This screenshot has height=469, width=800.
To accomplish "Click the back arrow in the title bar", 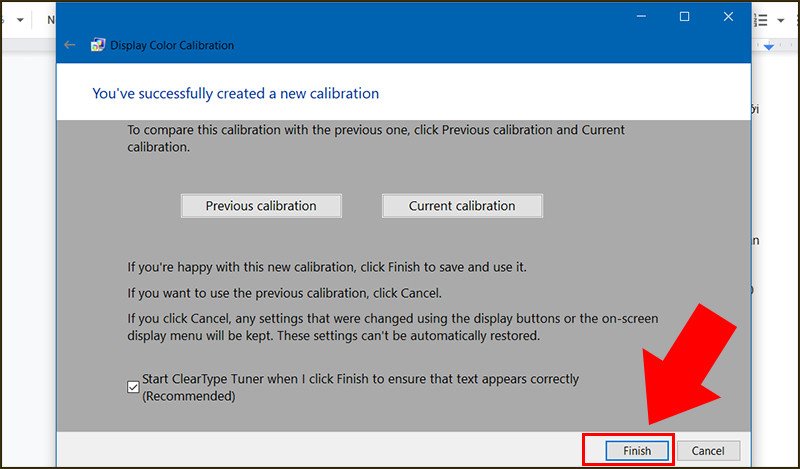I will 69,45.
